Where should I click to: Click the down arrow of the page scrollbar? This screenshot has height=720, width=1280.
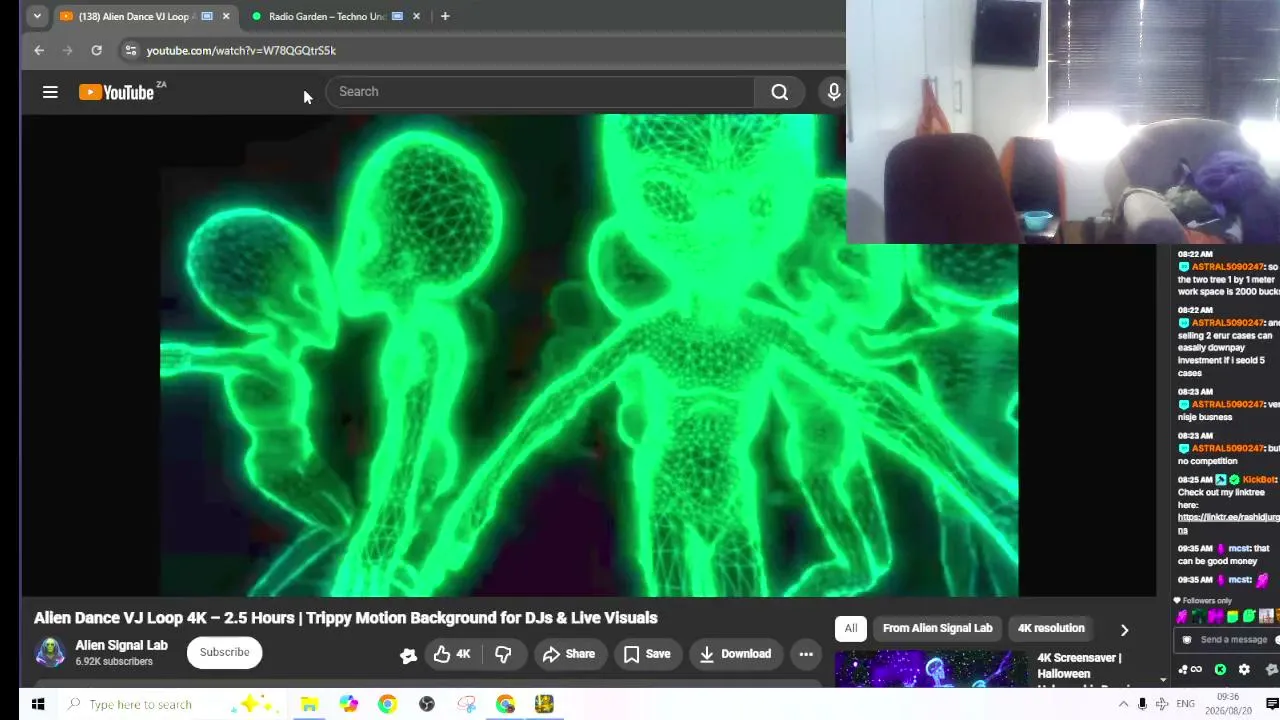(x=1162, y=680)
